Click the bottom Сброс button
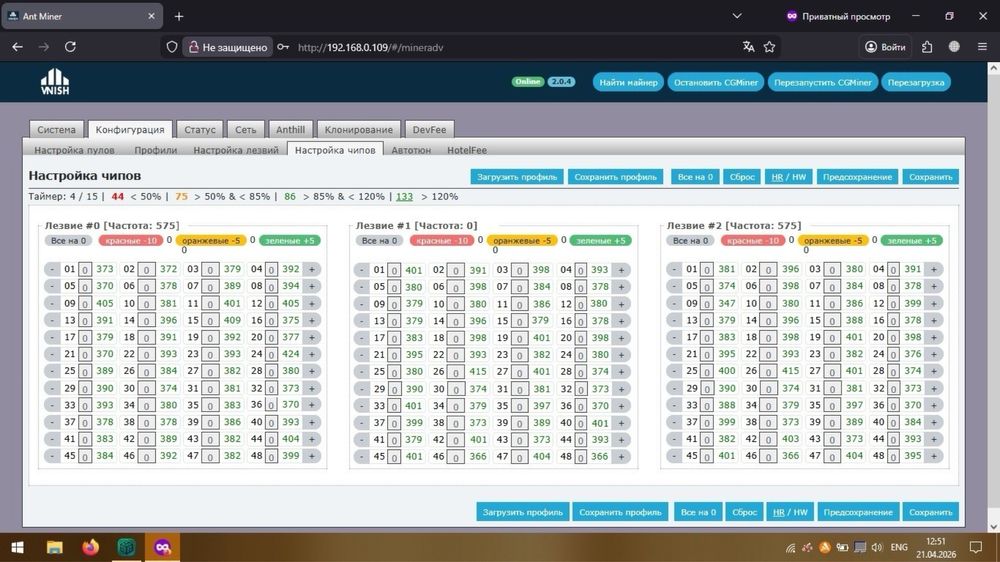The width and height of the screenshot is (1000, 562). pyautogui.click(x=744, y=512)
